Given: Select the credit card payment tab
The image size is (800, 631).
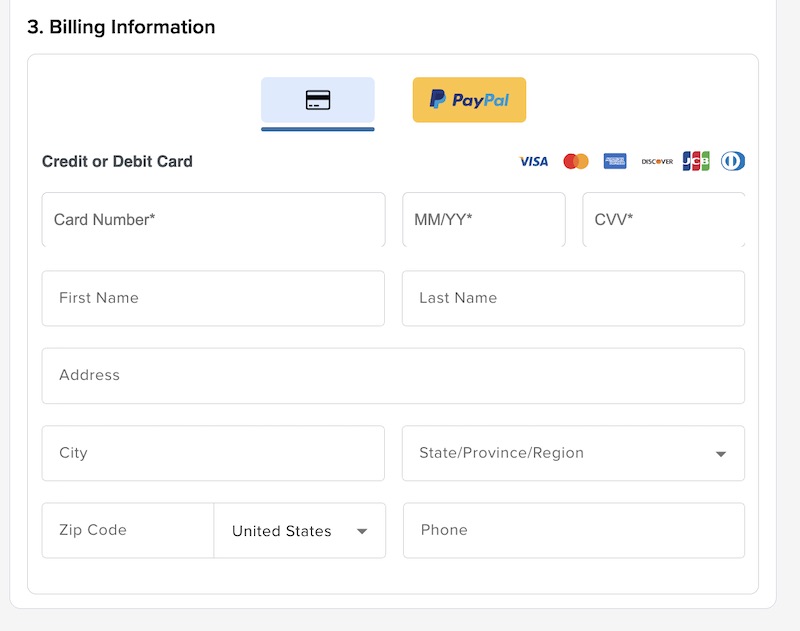Looking at the screenshot, I should (x=317, y=100).
